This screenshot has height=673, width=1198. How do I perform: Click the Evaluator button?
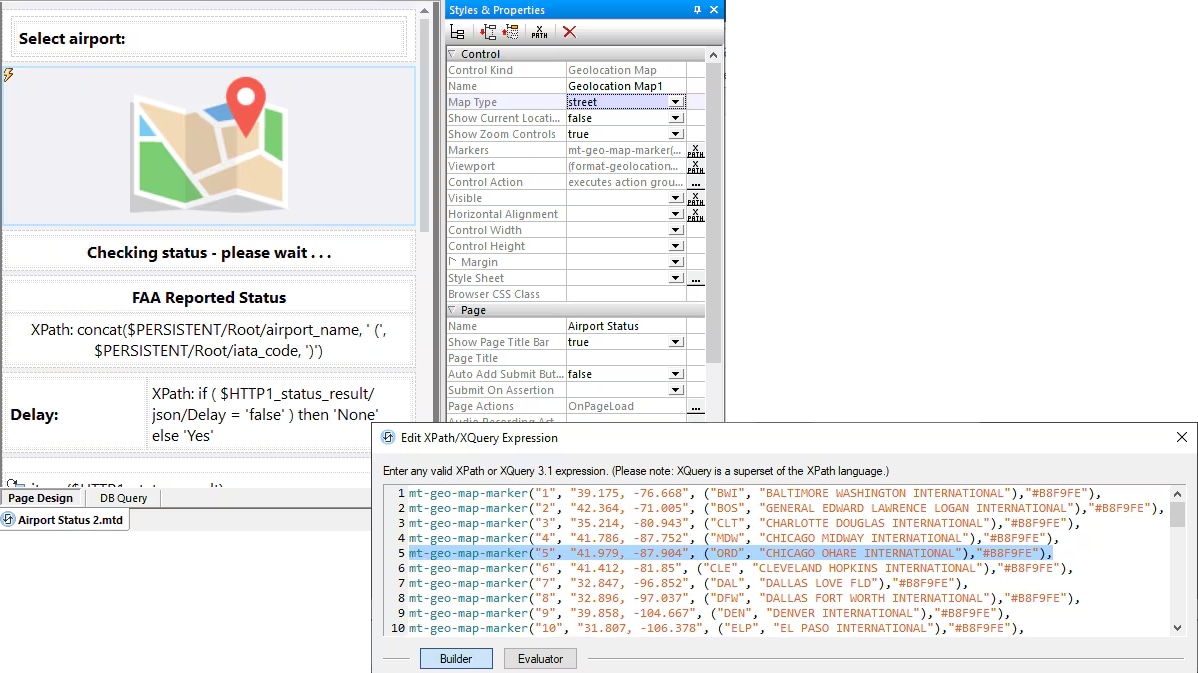tap(540, 658)
